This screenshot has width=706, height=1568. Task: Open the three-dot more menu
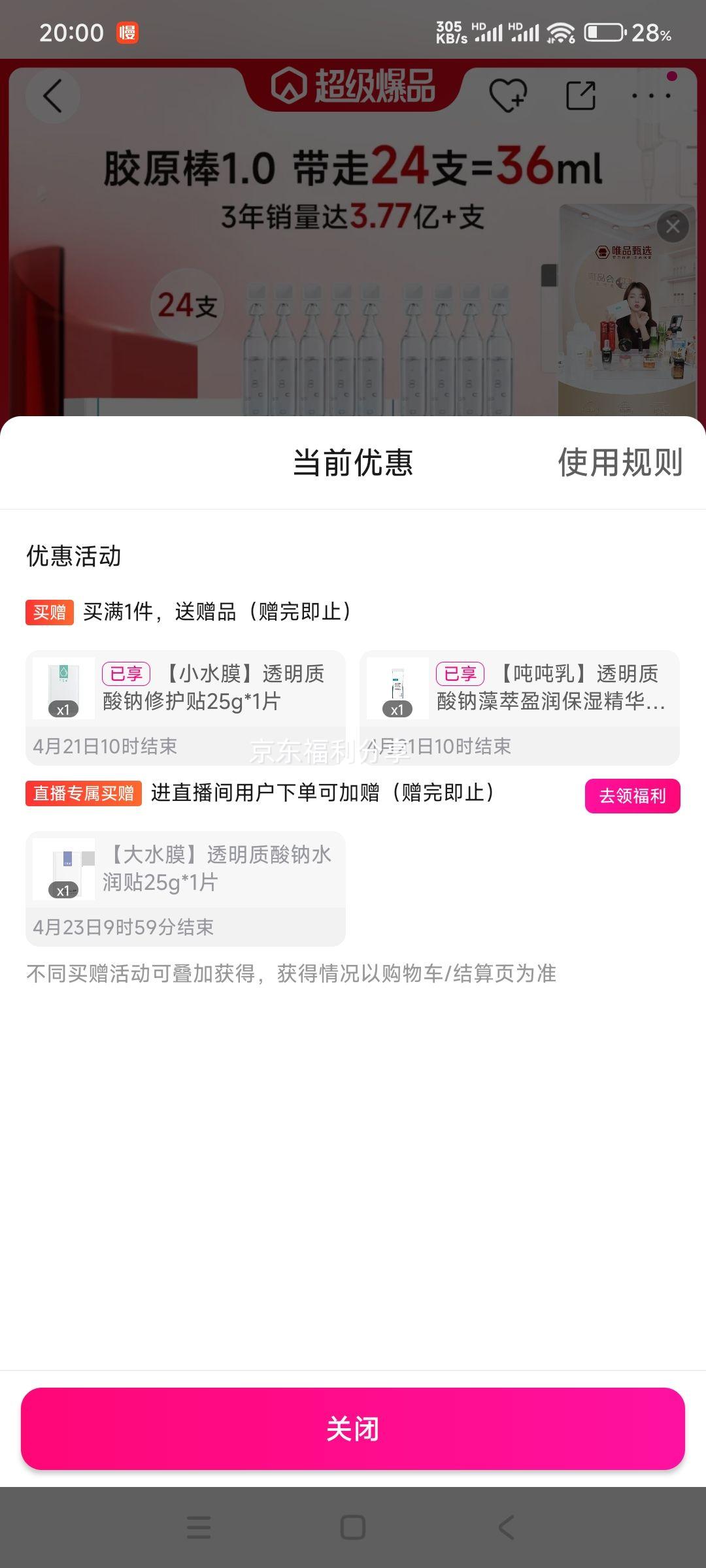(x=651, y=95)
